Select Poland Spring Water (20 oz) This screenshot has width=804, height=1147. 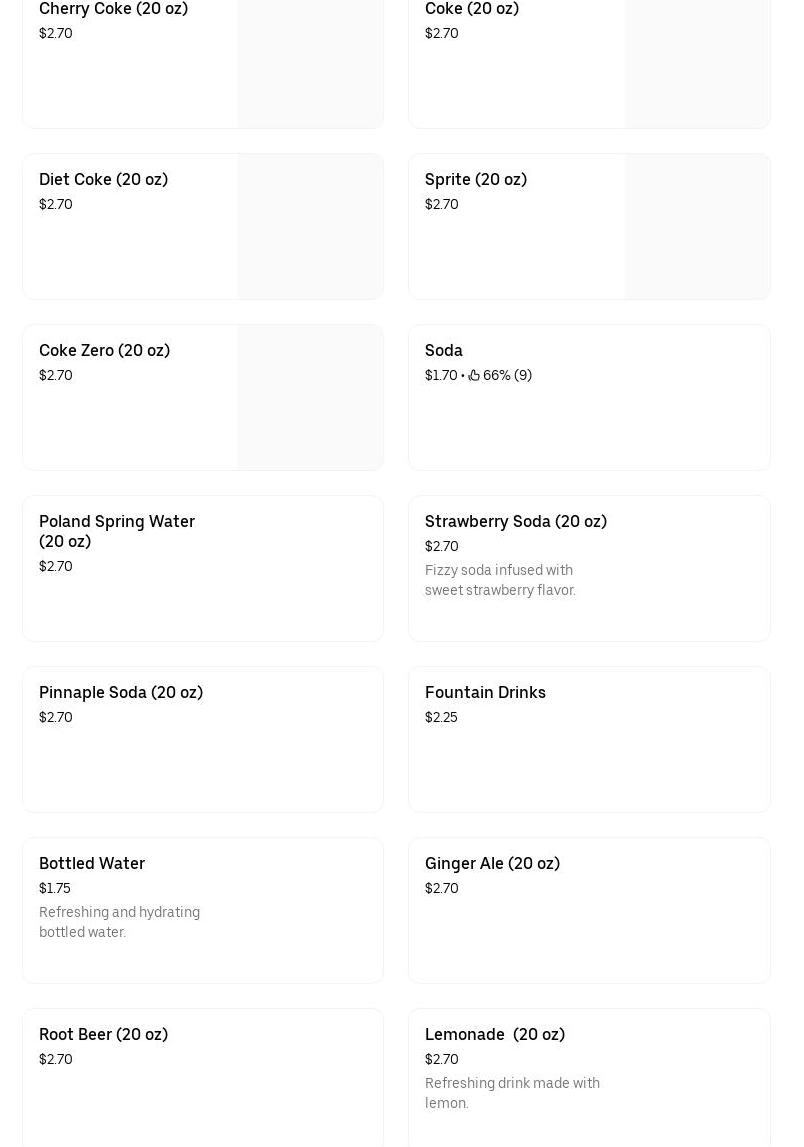pos(117,531)
